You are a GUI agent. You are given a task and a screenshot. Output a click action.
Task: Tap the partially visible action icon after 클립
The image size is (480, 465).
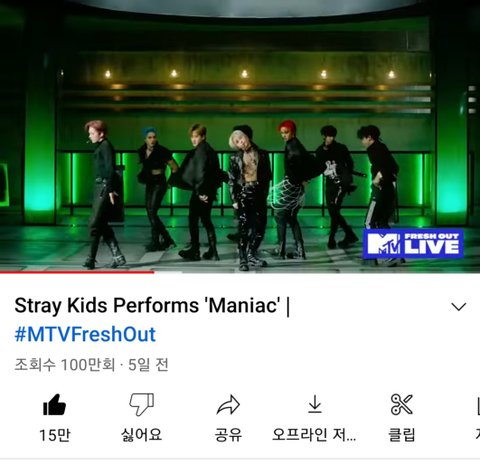[x=478, y=405]
